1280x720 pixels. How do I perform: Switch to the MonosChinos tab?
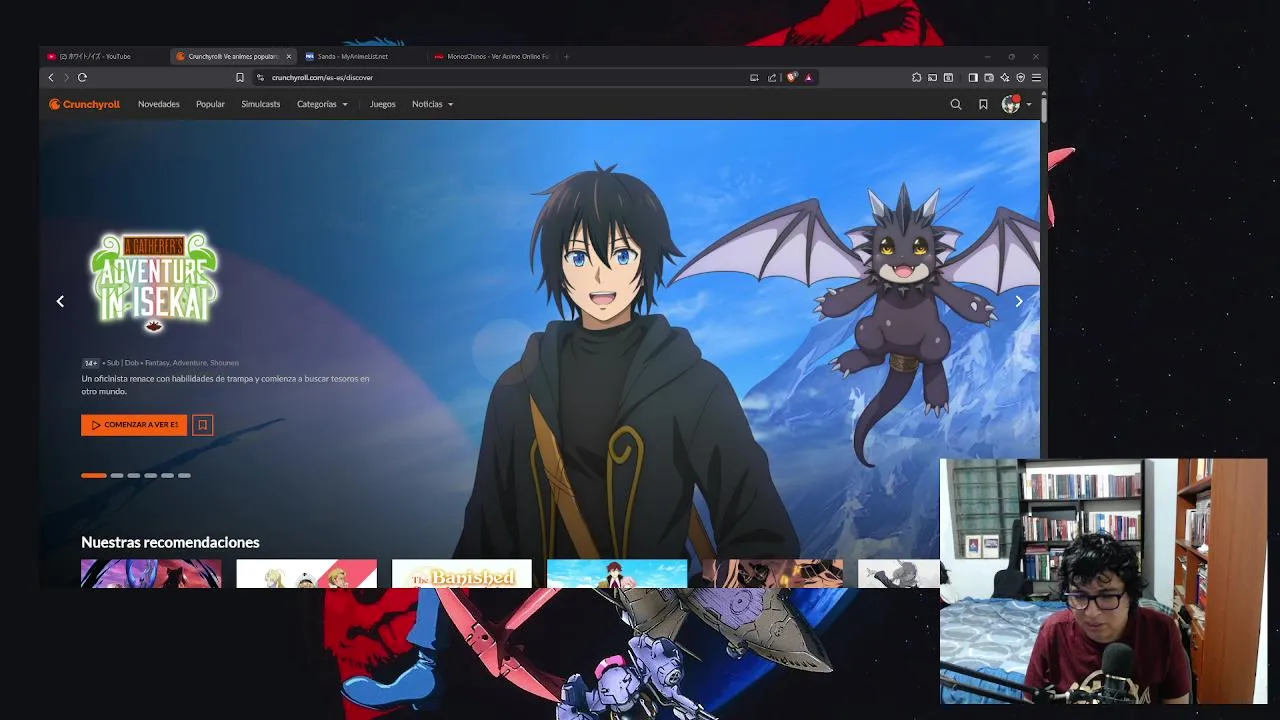[x=491, y=56]
